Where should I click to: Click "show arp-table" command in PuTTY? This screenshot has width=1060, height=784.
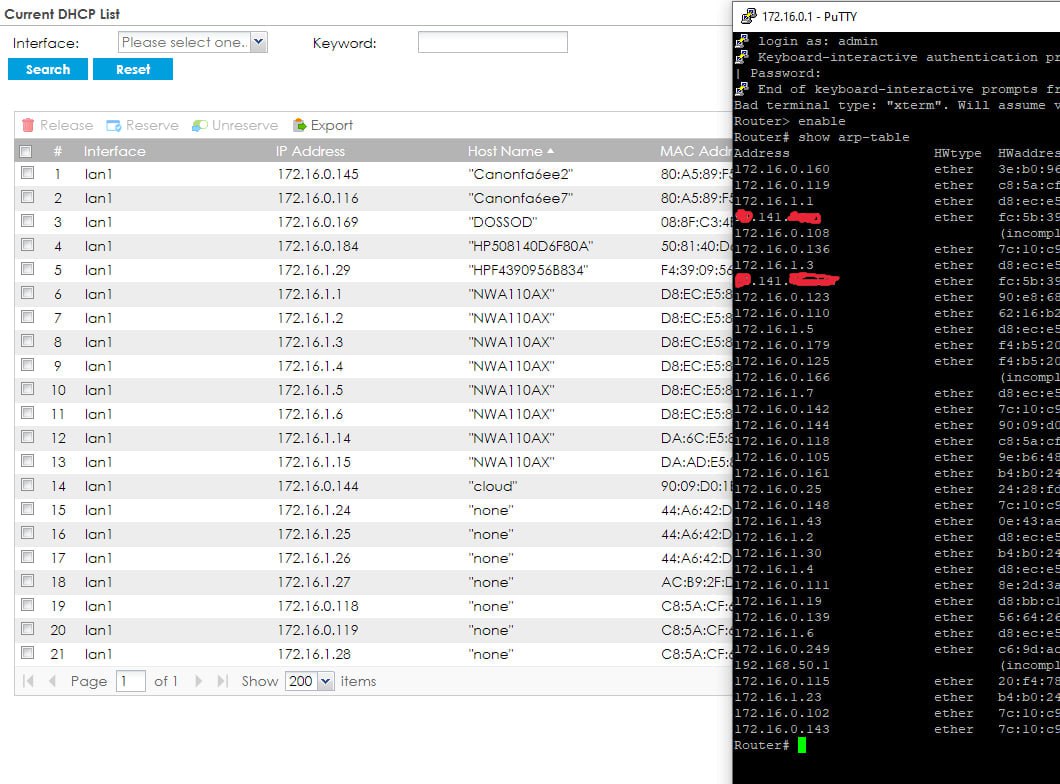tap(854, 137)
